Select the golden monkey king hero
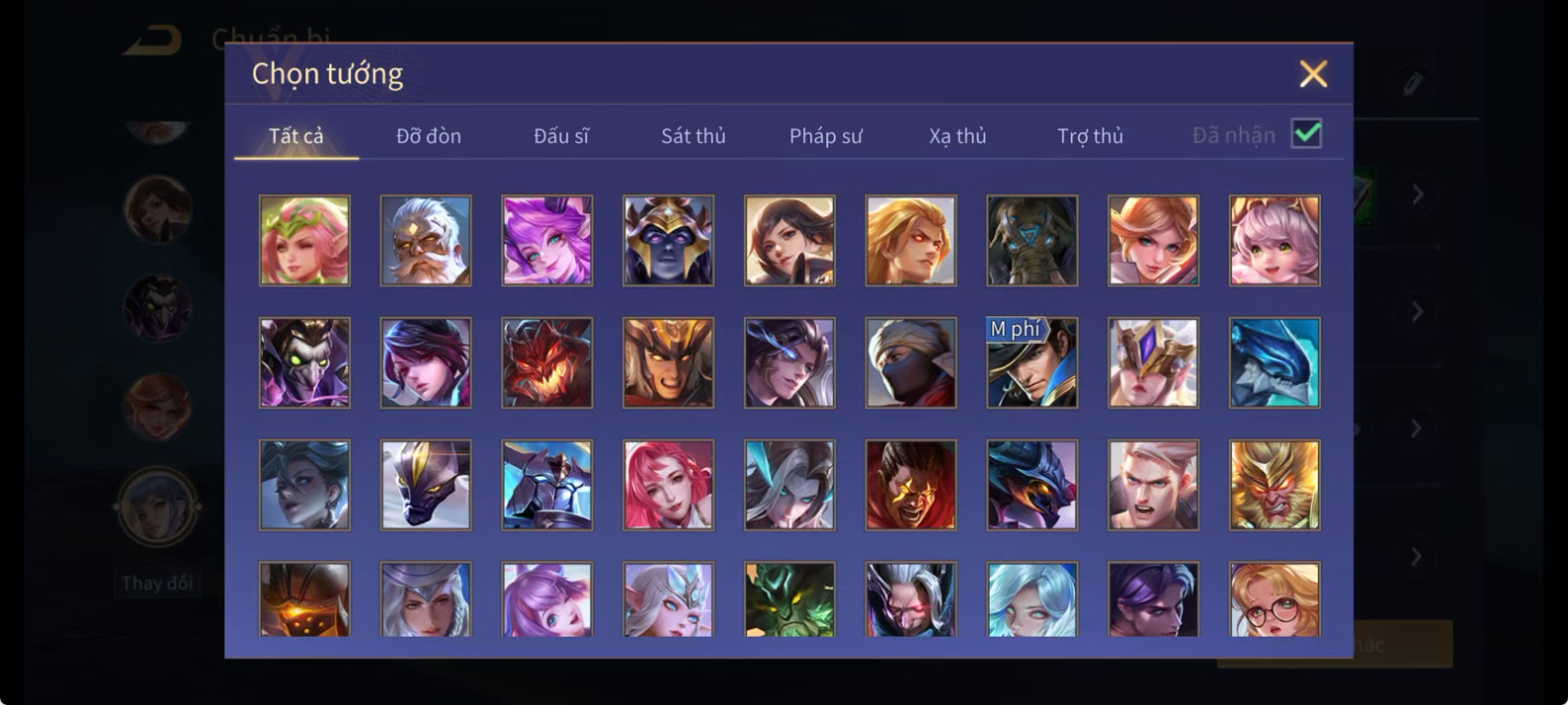This screenshot has height=705, width=1568. click(1274, 485)
